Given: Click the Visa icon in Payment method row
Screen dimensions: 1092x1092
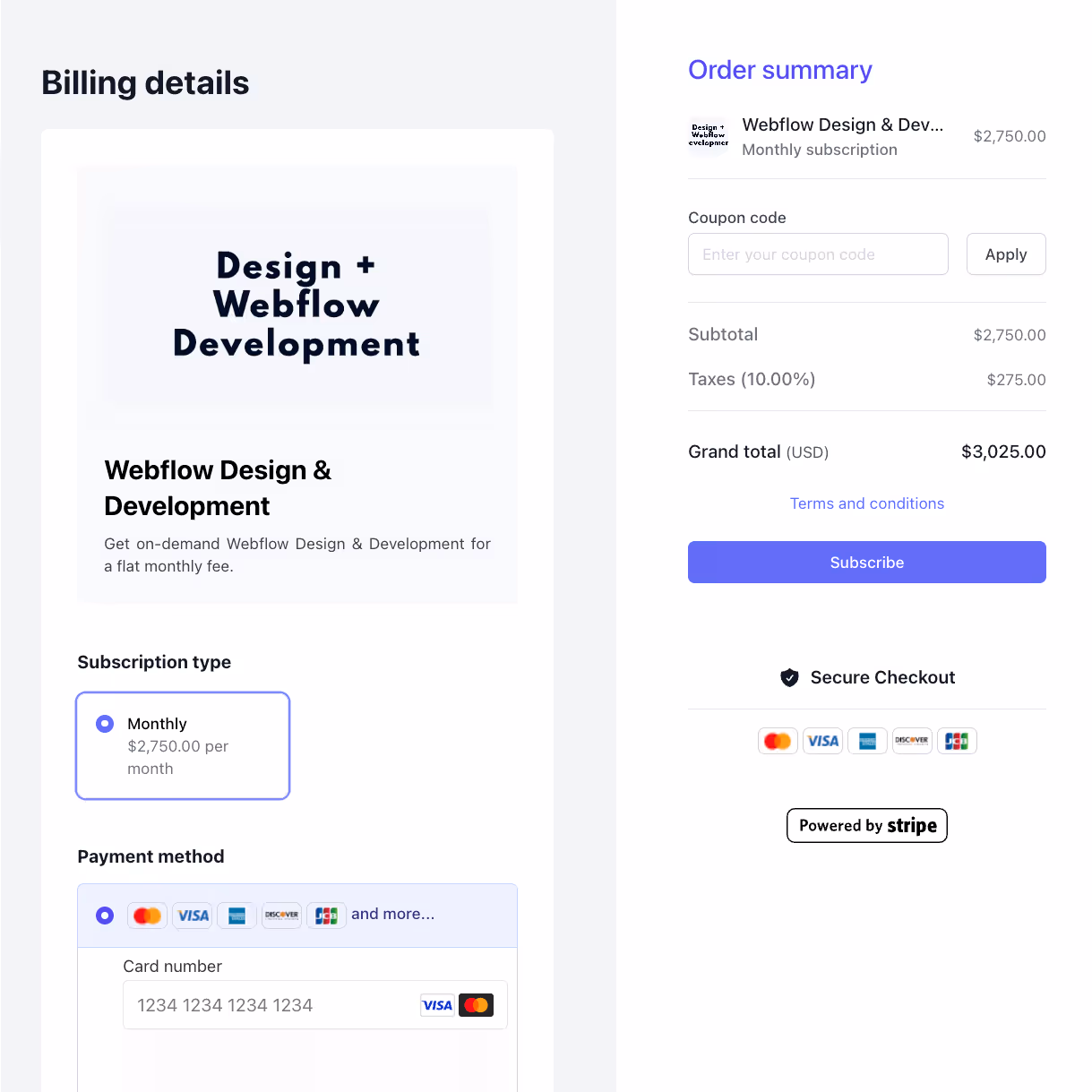Looking at the screenshot, I should tap(192, 916).
